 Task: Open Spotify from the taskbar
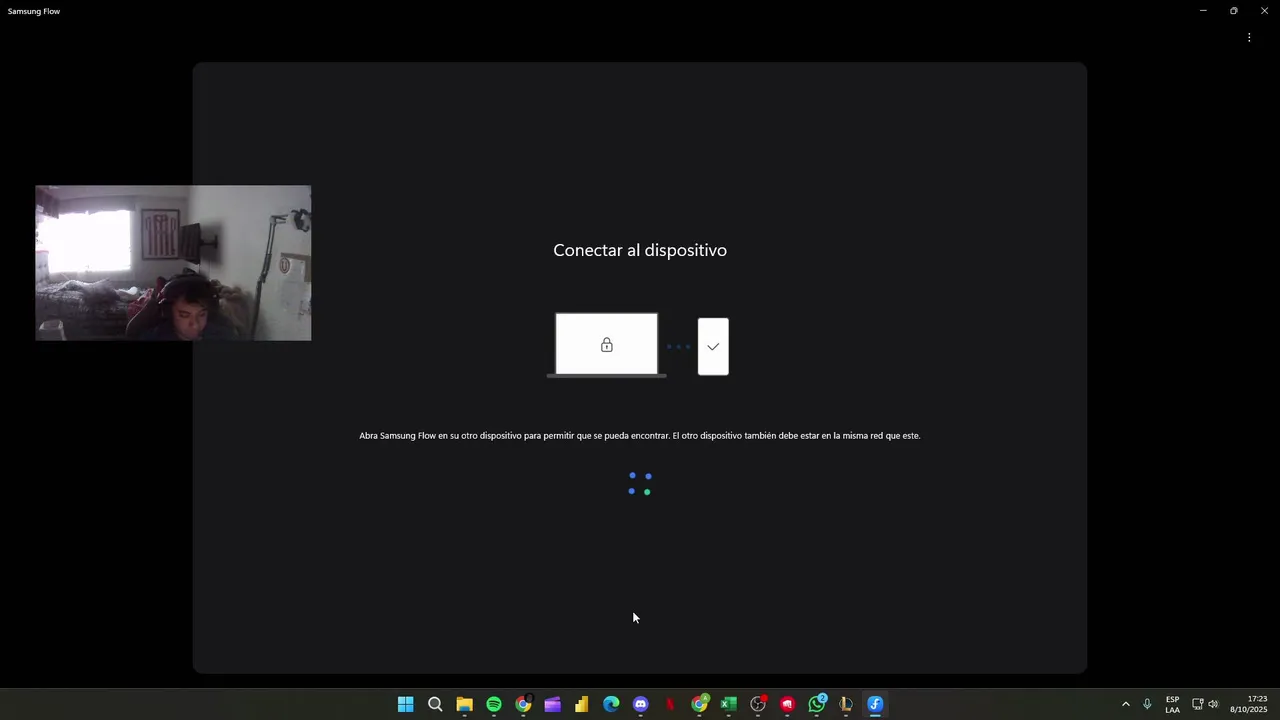[x=494, y=704]
